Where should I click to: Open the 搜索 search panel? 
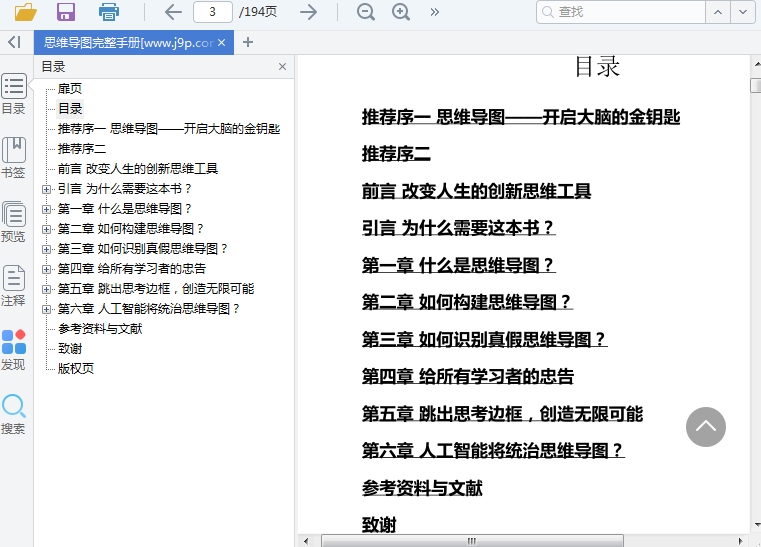(x=14, y=414)
